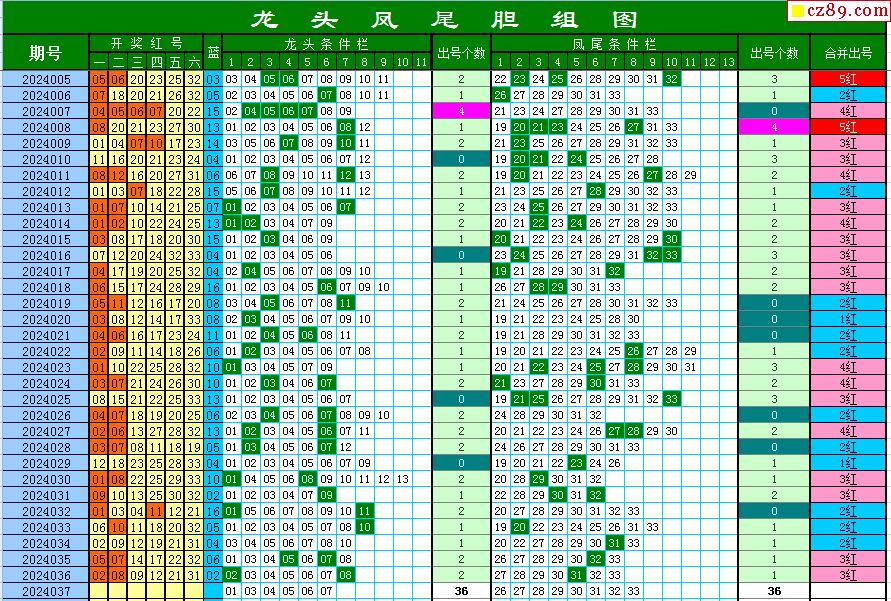Select 凤尾 cell 31 in row 2024023
891x601 pixels.
coord(690,368)
